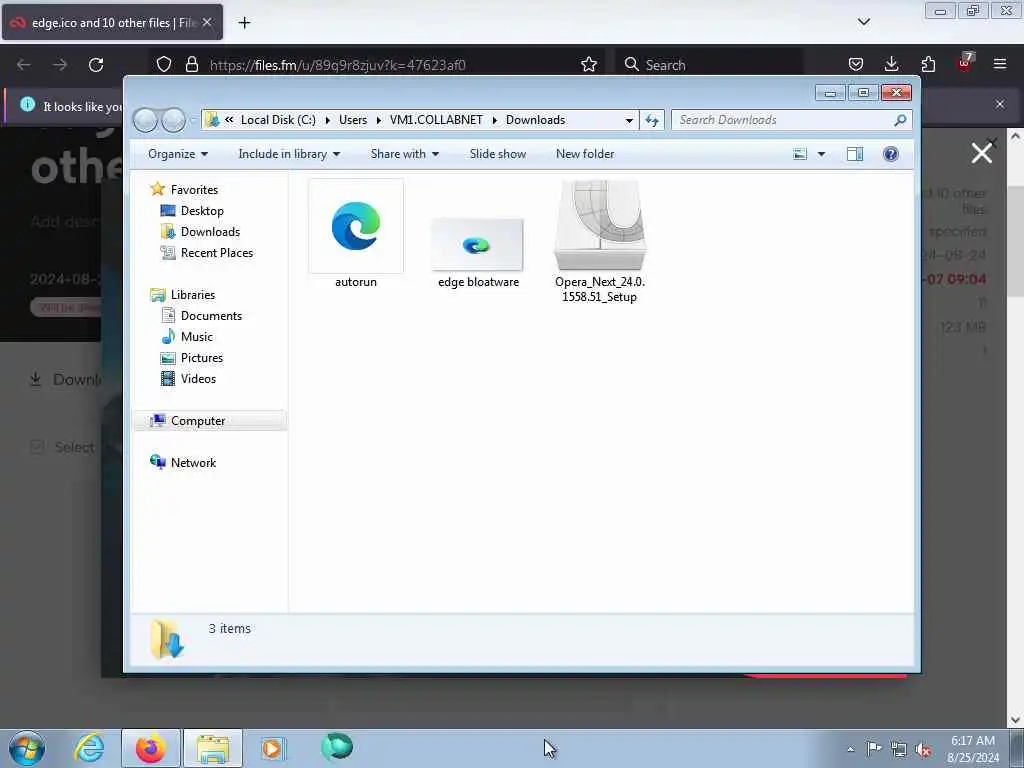Open Recent Places in the sidebar

pyautogui.click(x=217, y=253)
